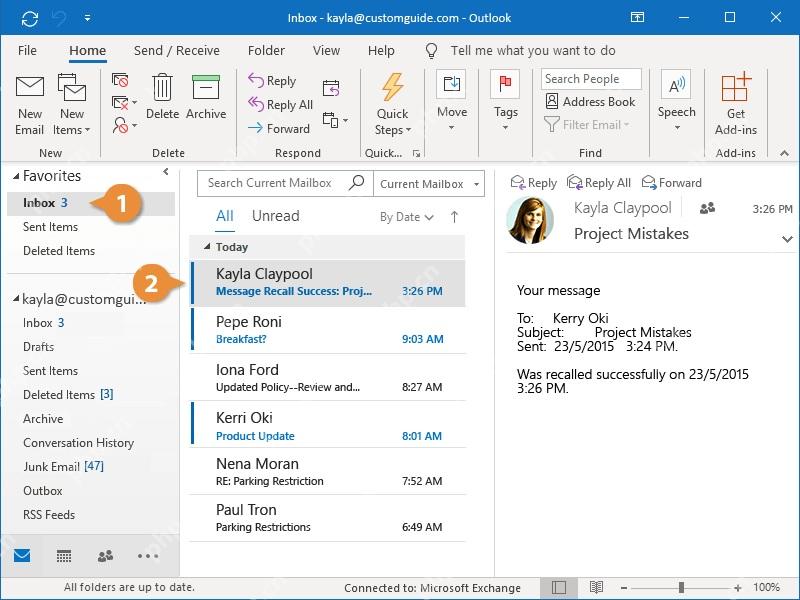
Task: Open the Pepe Roni Breakfast? email
Action: point(329,330)
